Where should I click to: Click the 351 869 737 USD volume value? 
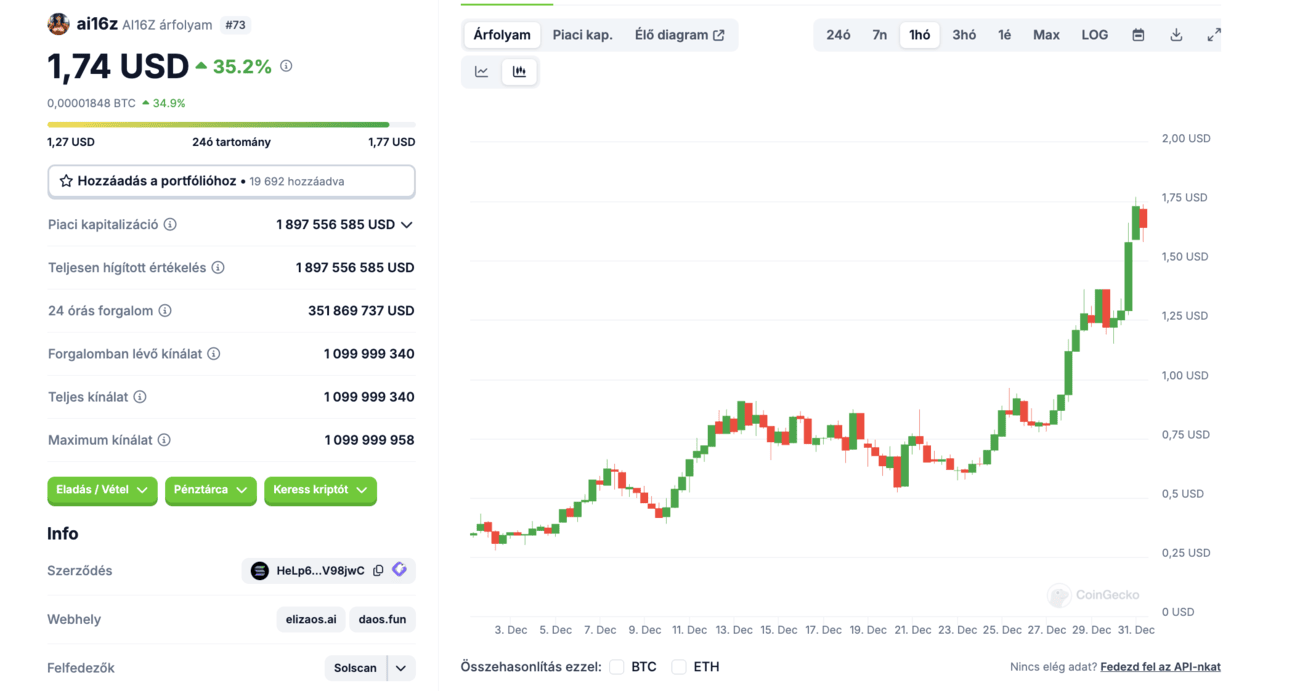point(361,311)
